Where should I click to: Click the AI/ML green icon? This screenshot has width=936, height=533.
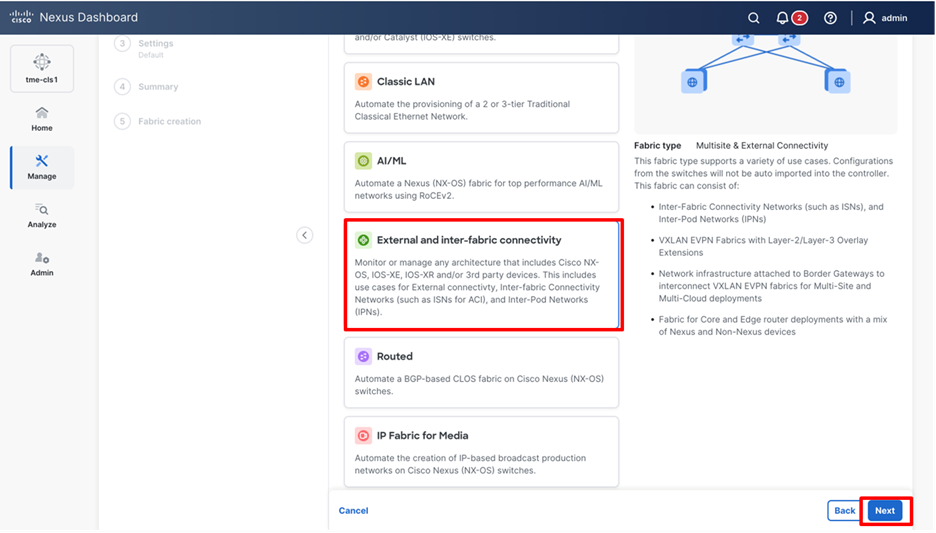pos(363,161)
